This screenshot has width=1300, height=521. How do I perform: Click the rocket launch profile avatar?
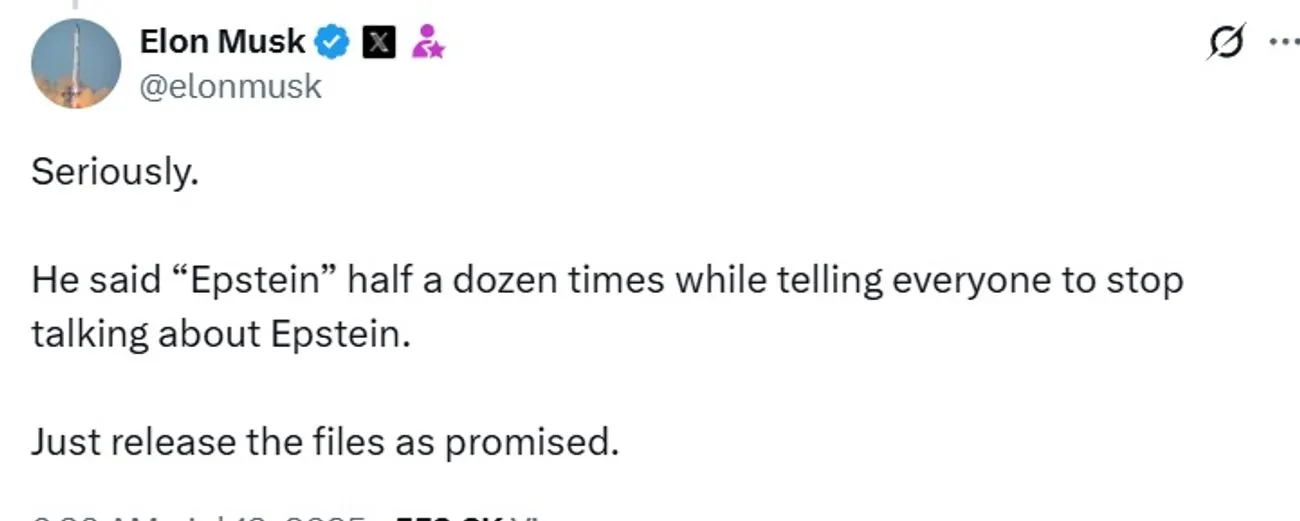[x=76, y=63]
